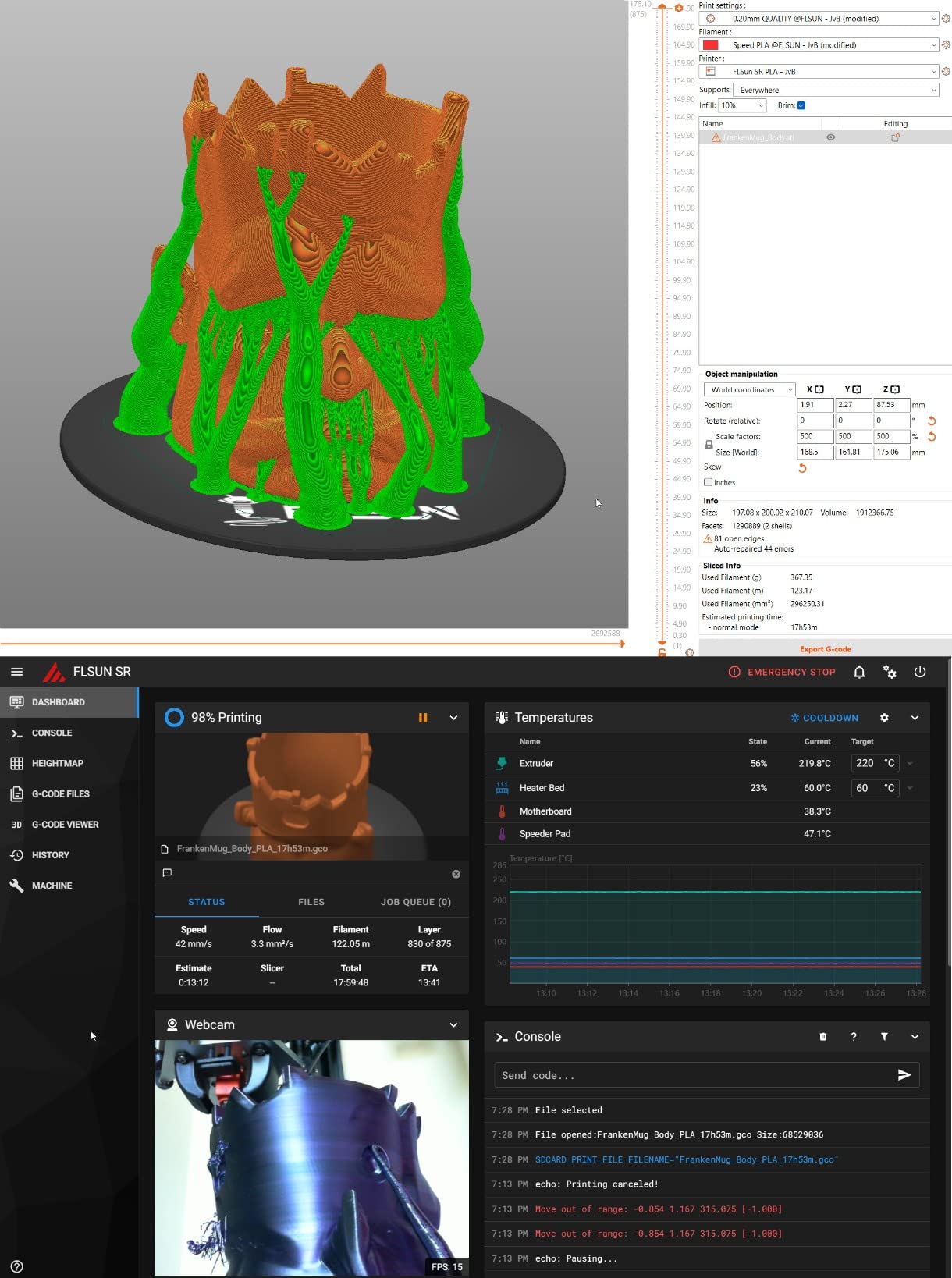
Task: Open the Printer preset dropdown
Action: coord(819,71)
